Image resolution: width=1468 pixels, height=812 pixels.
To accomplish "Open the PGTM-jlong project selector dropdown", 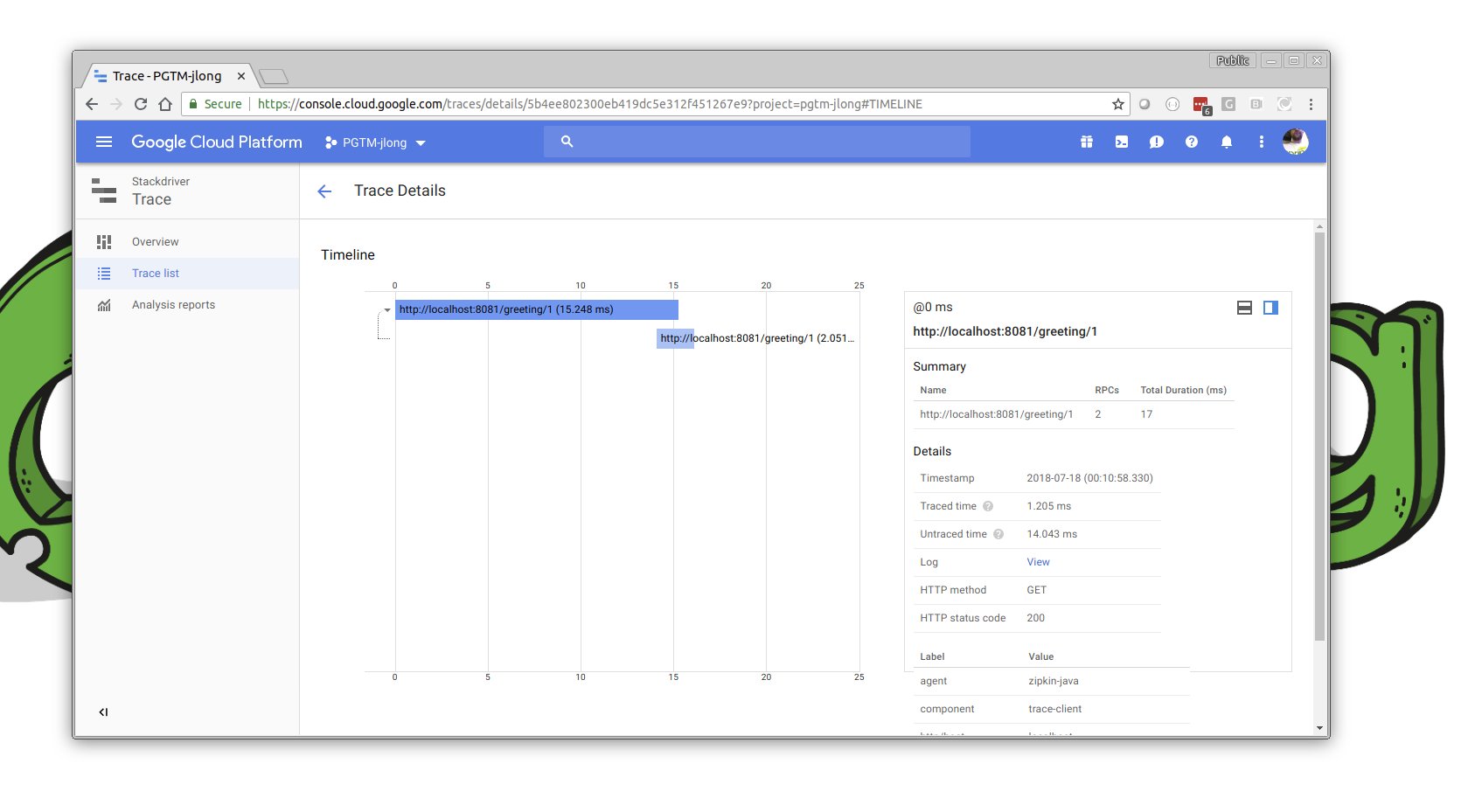I will coord(375,142).
